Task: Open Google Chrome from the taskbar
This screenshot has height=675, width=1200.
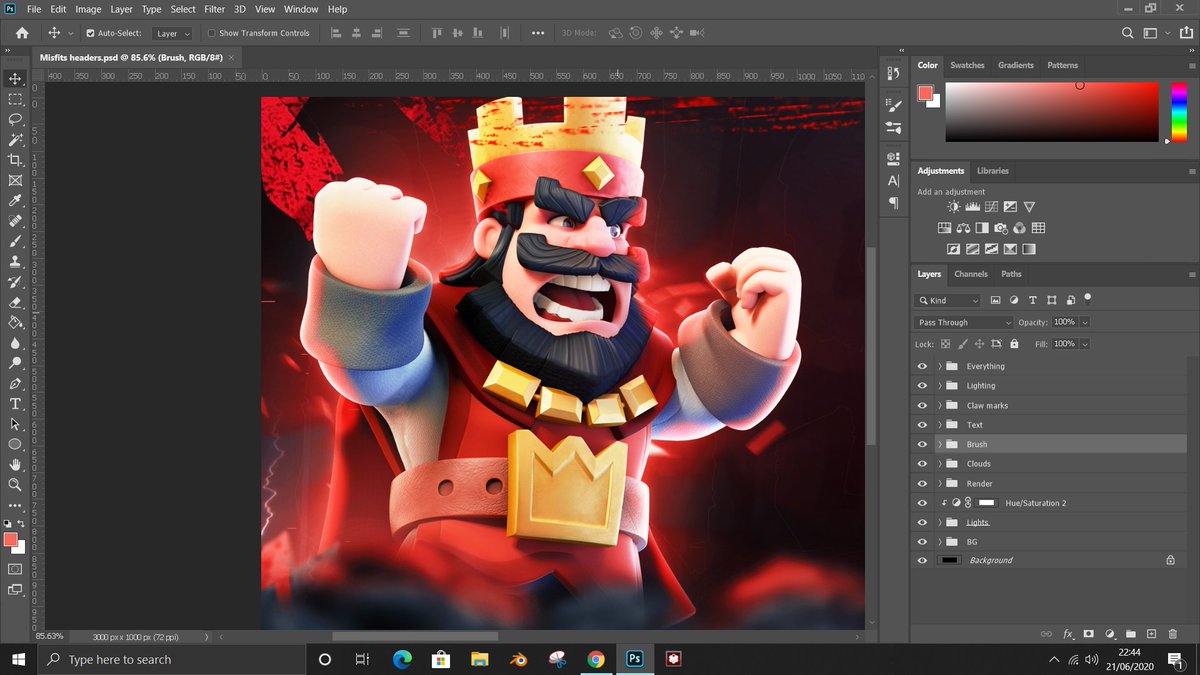Action: tap(595, 660)
